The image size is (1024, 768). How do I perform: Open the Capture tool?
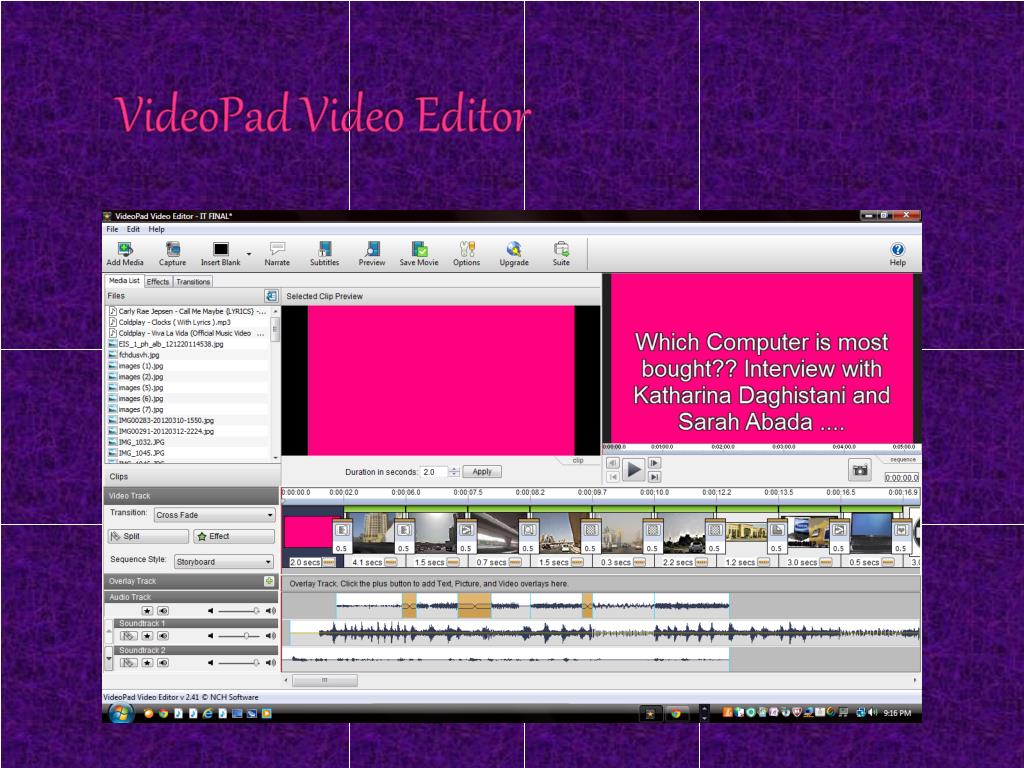point(172,253)
